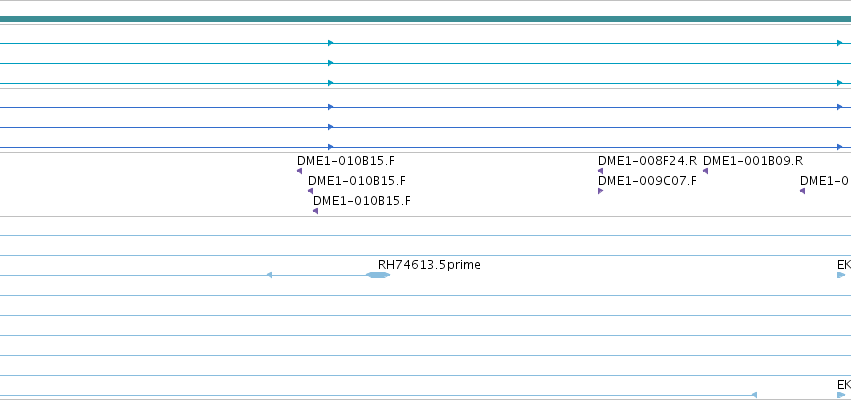Click the left-pointing arrowhead on the RH74613.5prime line
851x400 pixels.
click(x=269, y=275)
